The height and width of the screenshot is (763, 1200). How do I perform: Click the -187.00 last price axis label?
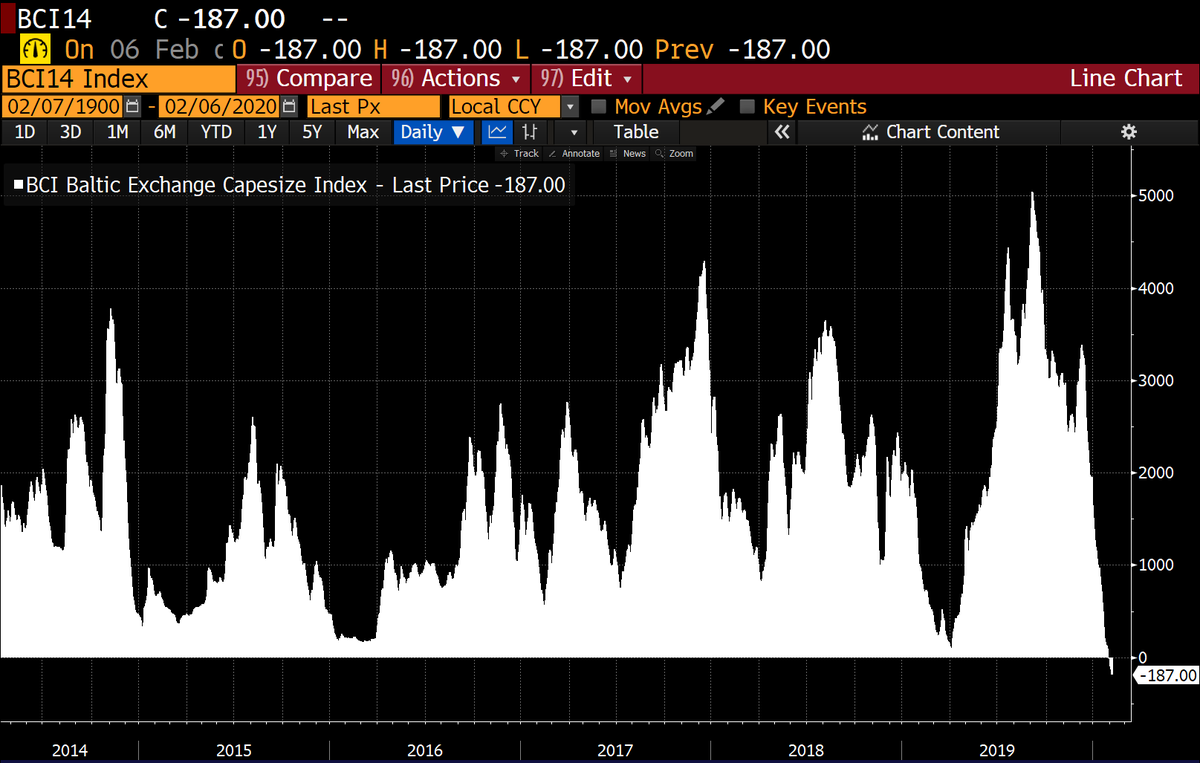(x=1167, y=676)
